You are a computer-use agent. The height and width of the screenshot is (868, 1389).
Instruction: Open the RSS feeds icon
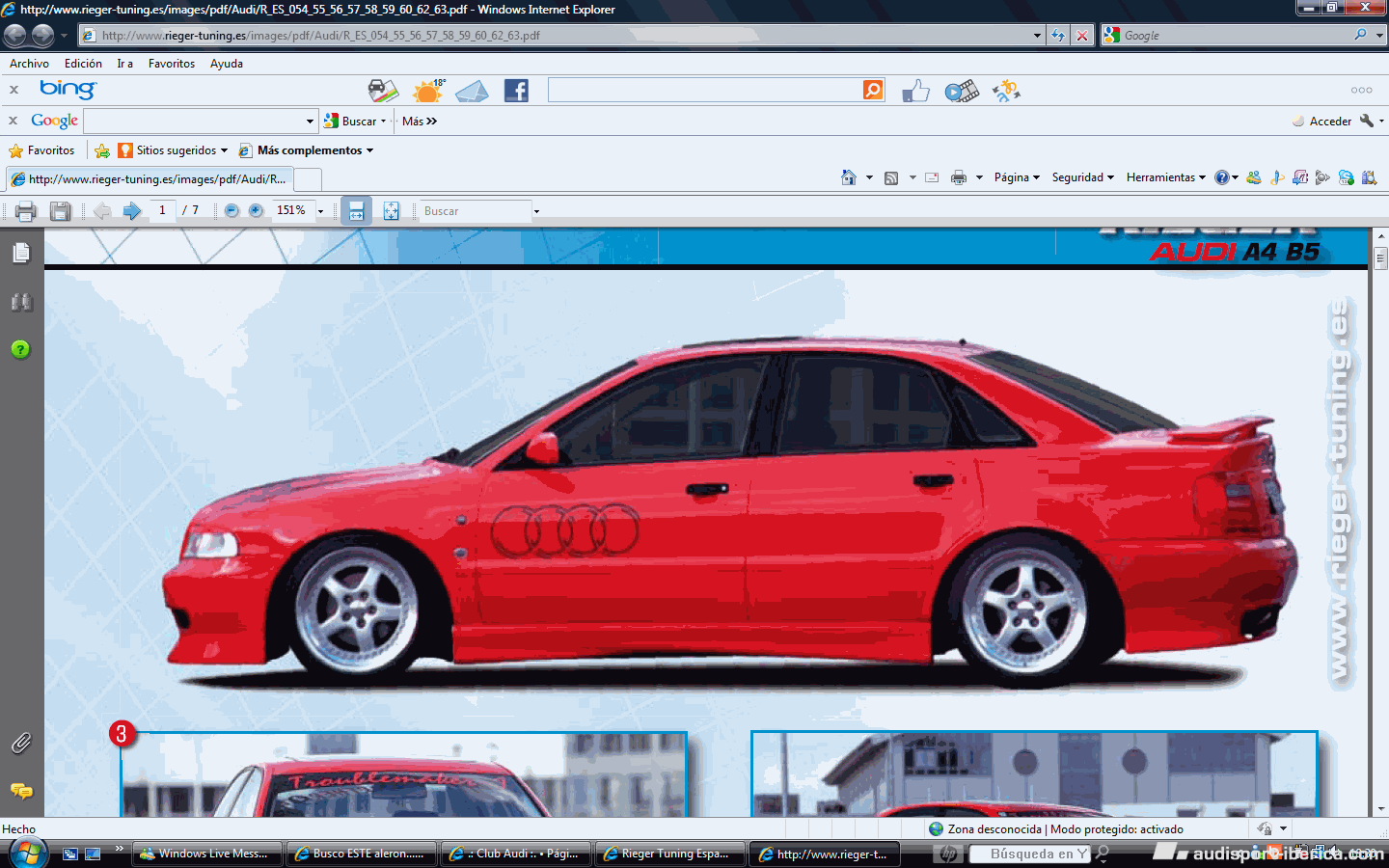pos(891,177)
